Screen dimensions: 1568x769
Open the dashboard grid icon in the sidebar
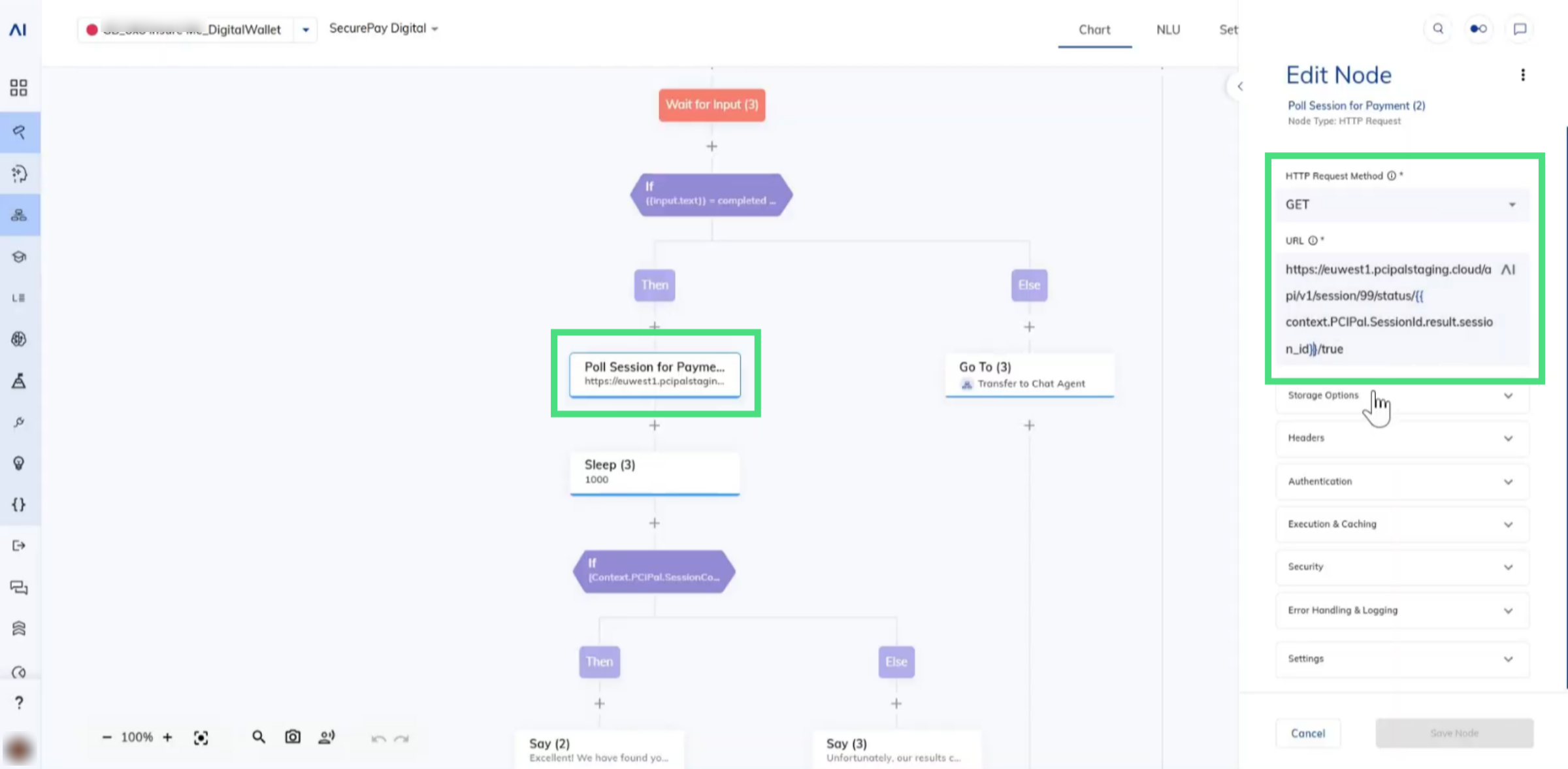[x=19, y=88]
